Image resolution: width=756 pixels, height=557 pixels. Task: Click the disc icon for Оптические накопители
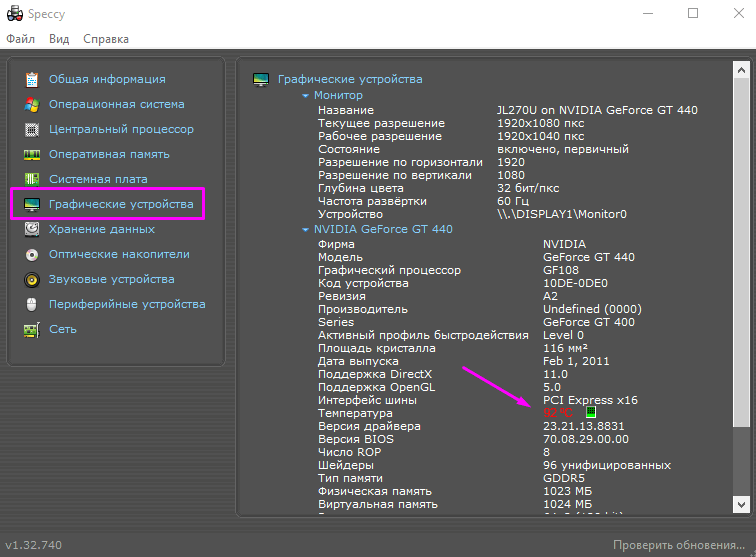(x=32, y=255)
